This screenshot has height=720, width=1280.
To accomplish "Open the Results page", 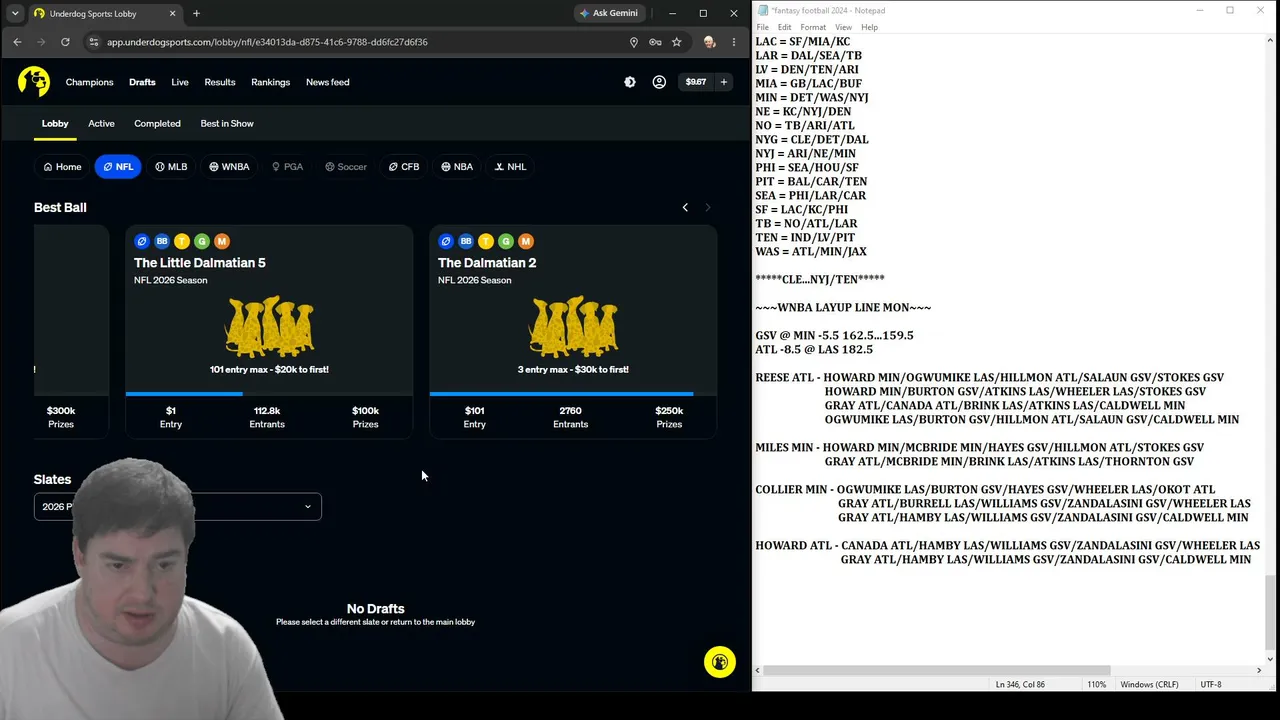I will click(220, 82).
